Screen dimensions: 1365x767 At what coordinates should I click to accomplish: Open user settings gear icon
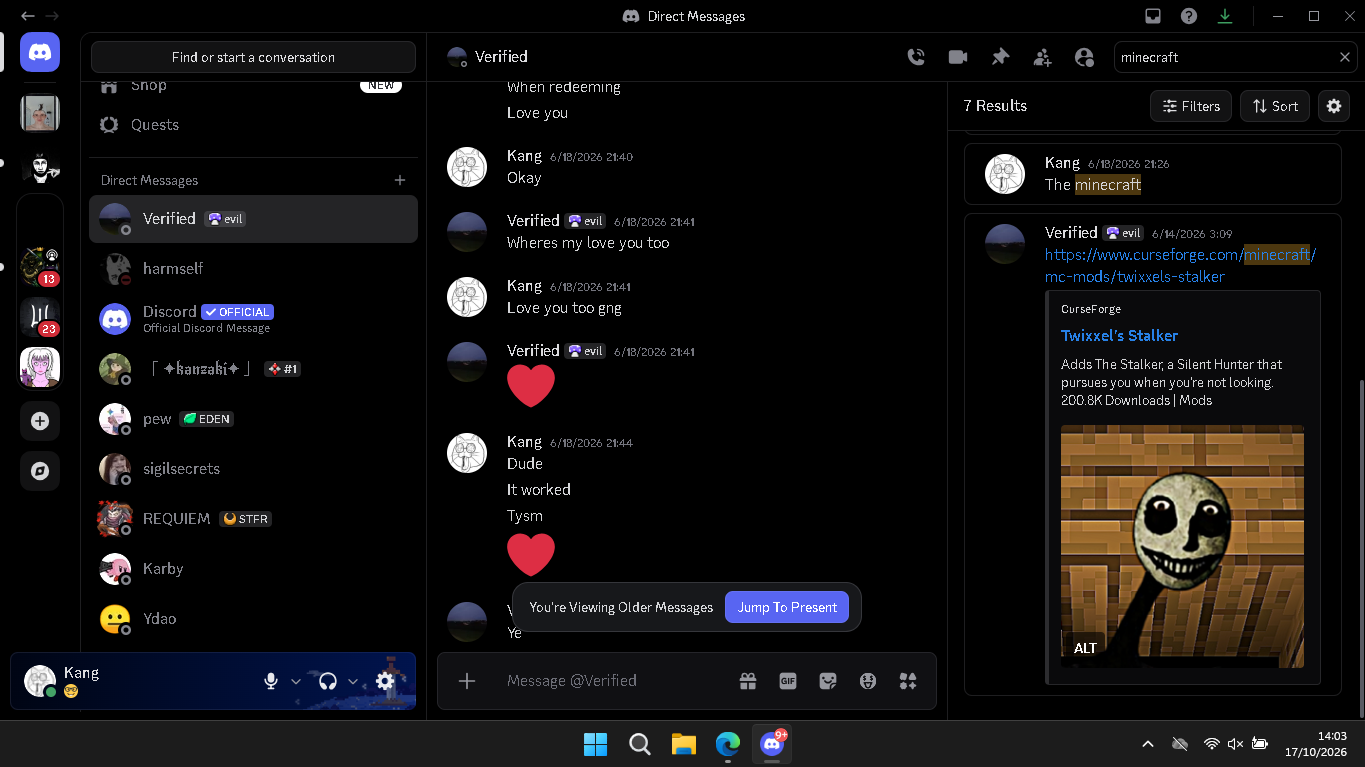click(x=385, y=681)
